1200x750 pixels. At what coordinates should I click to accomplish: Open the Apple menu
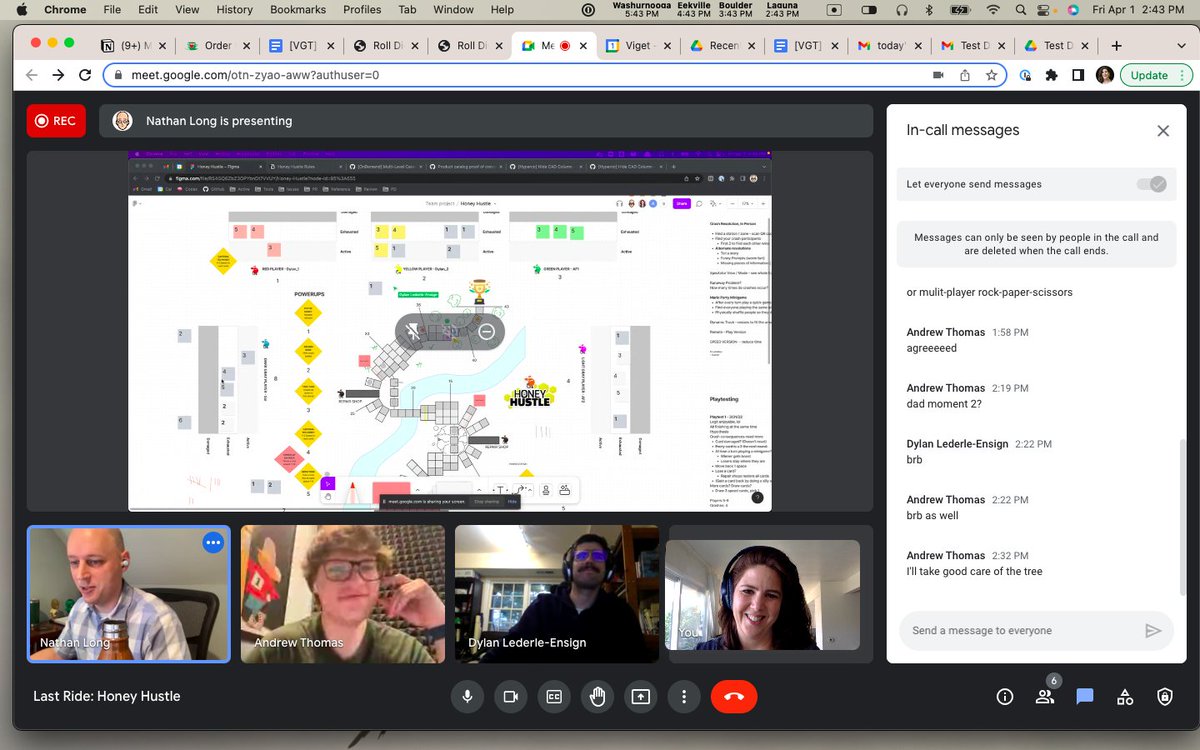click(22, 10)
